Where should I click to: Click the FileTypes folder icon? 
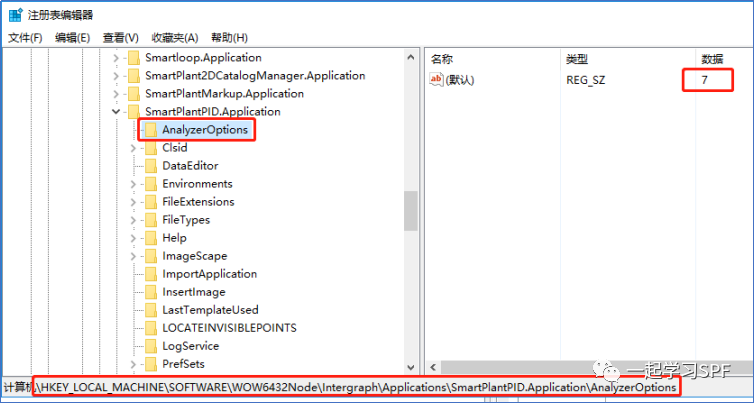tap(151, 220)
